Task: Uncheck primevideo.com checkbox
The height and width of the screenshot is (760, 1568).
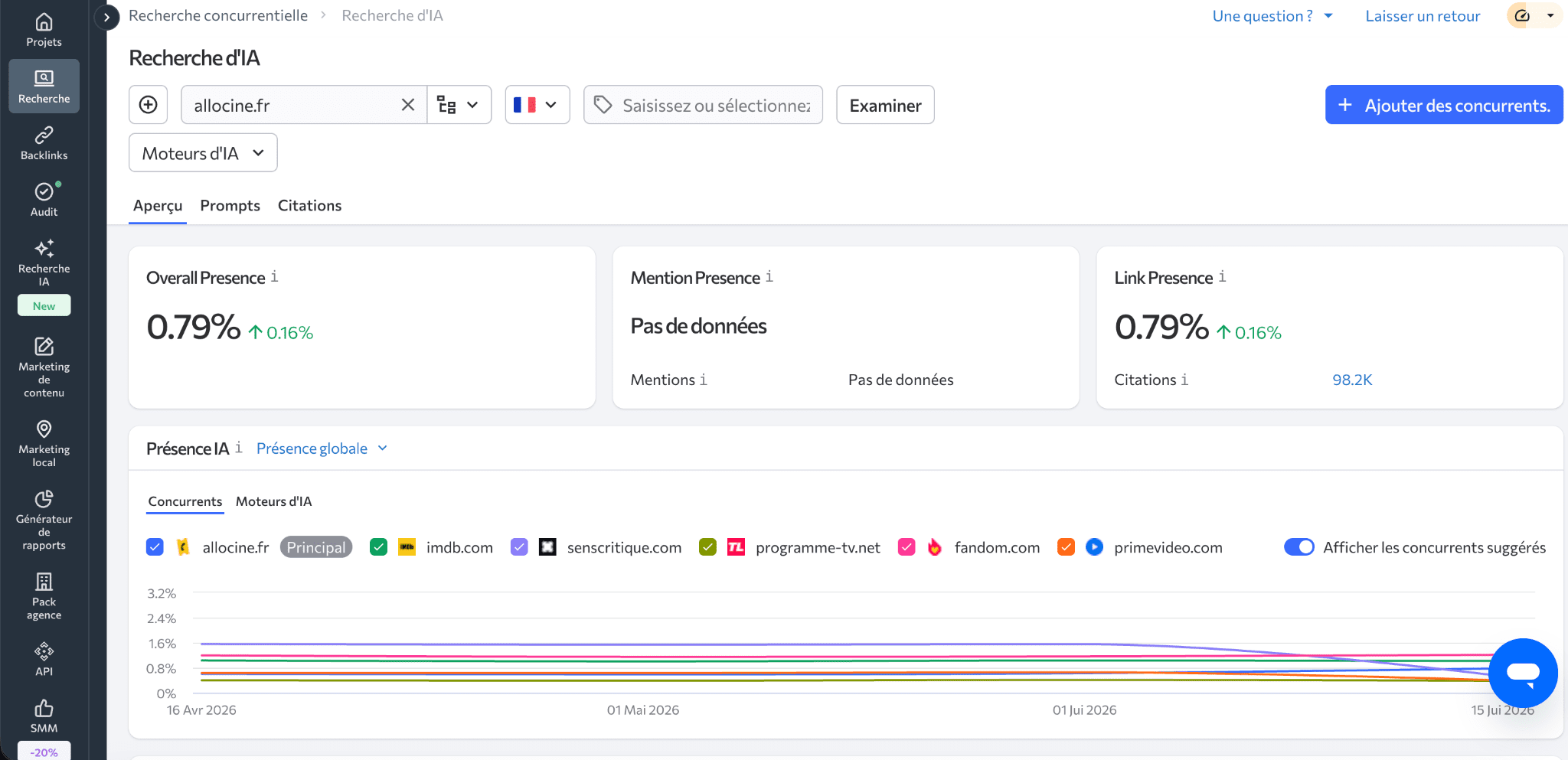Action: click(x=1066, y=547)
